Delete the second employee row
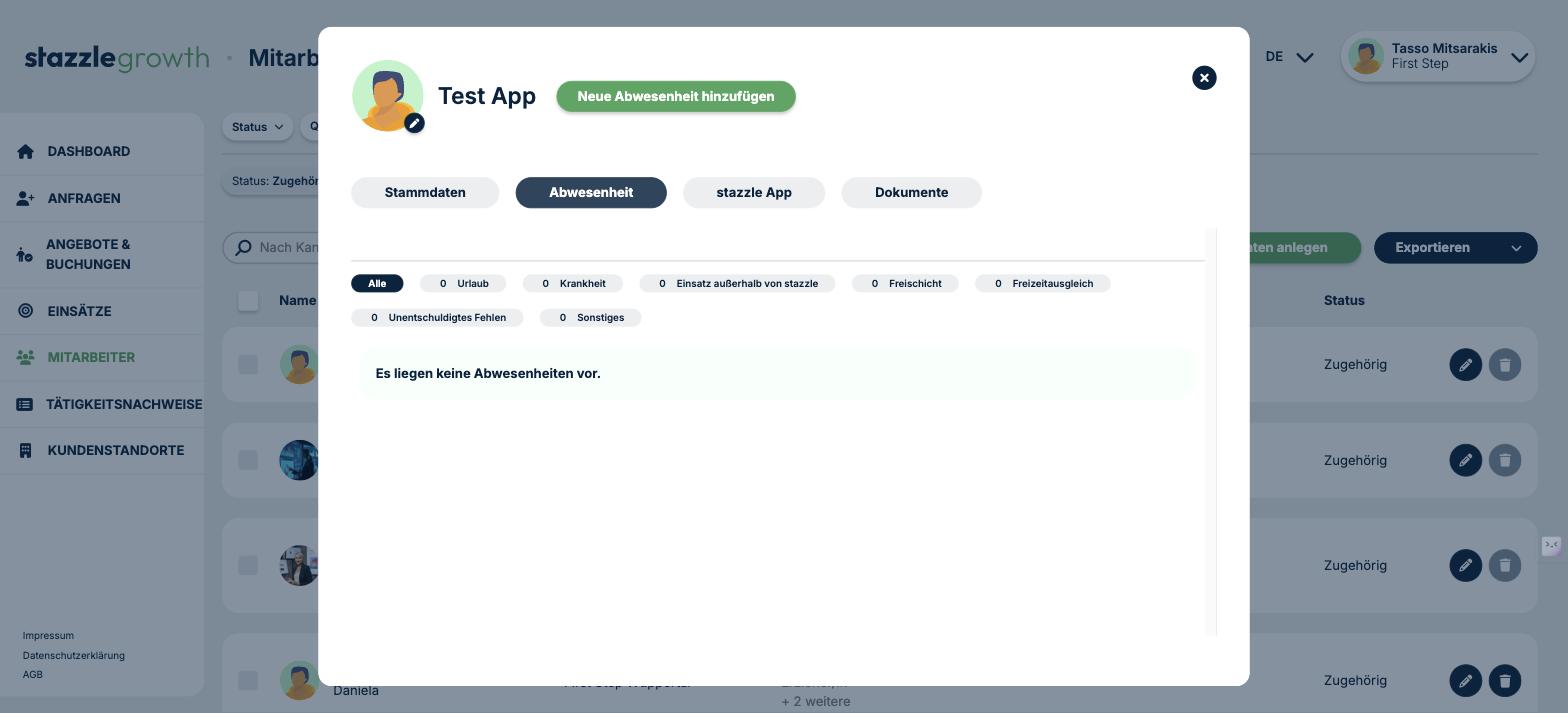This screenshot has width=1568, height=713. click(x=1505, y=460)
